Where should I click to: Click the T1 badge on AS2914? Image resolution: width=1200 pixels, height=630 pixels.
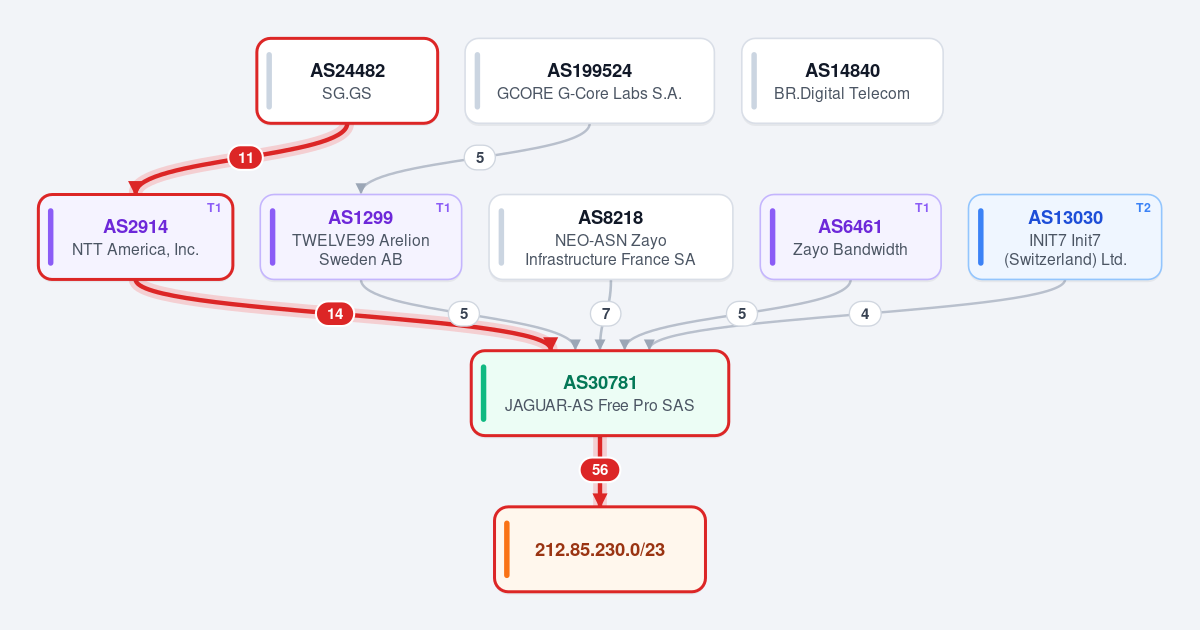click(x=214, y=208)
